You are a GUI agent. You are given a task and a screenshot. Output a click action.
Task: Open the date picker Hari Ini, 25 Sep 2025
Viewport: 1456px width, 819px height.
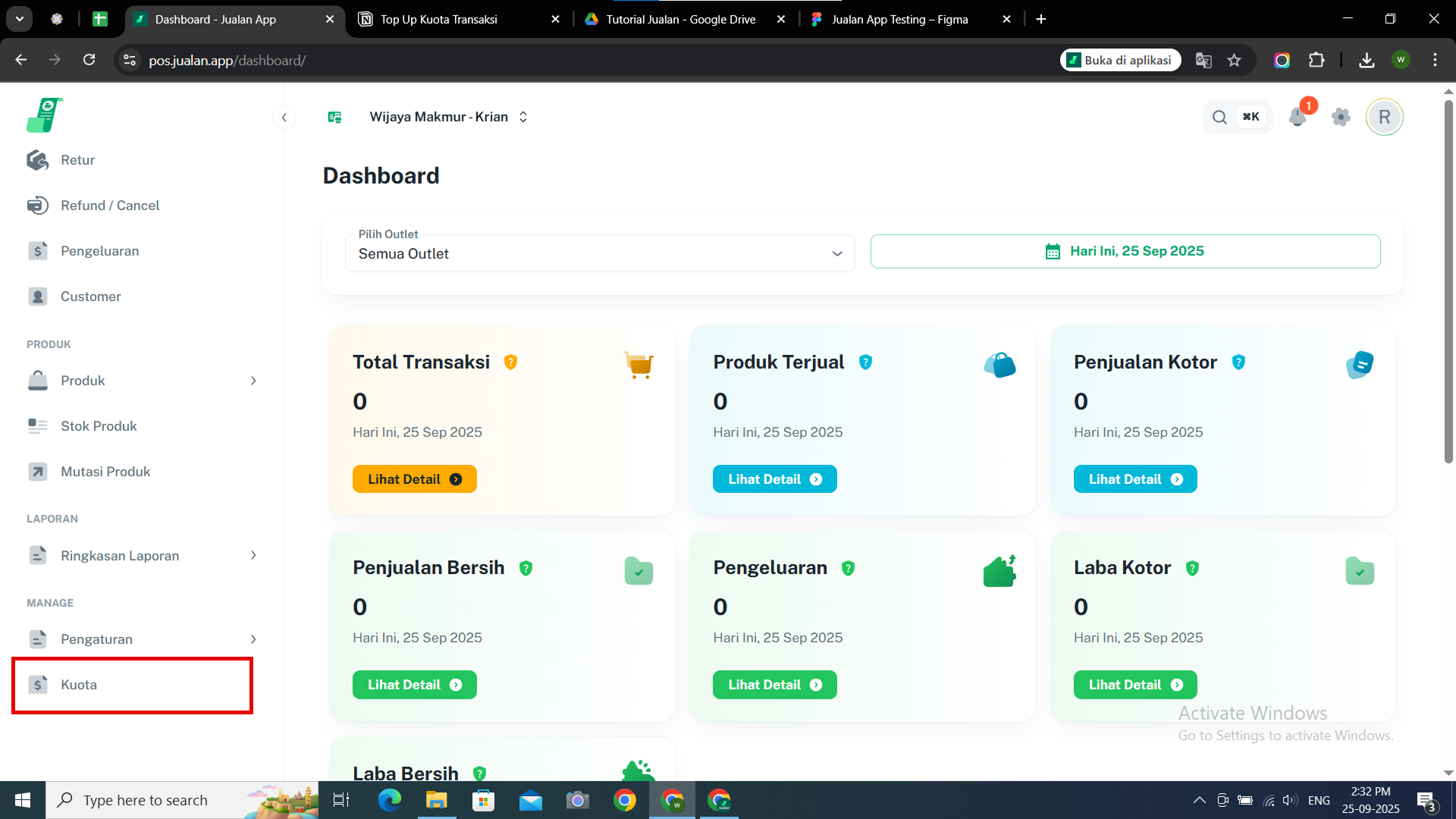[1125, 252]
